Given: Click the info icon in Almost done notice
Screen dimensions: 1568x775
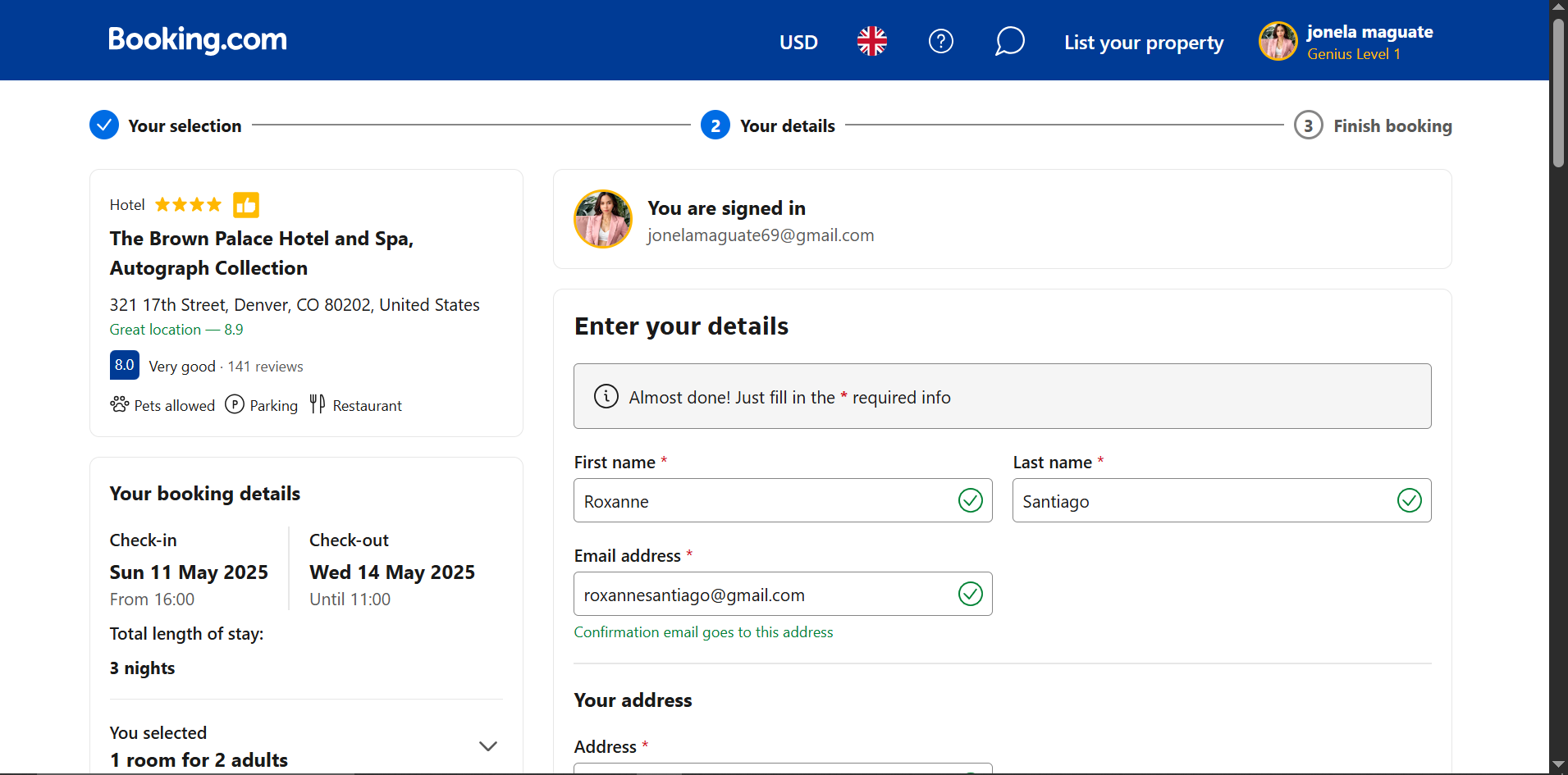Looking at the screenshot, I should pos(606,396).
